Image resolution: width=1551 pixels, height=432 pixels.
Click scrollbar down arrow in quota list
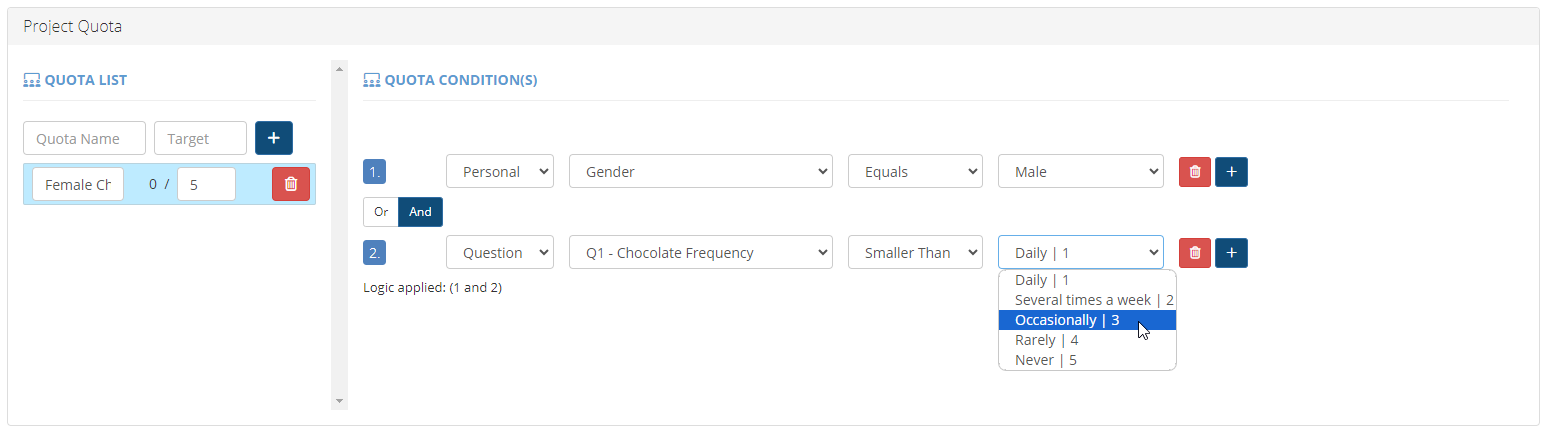coord(339,401)
